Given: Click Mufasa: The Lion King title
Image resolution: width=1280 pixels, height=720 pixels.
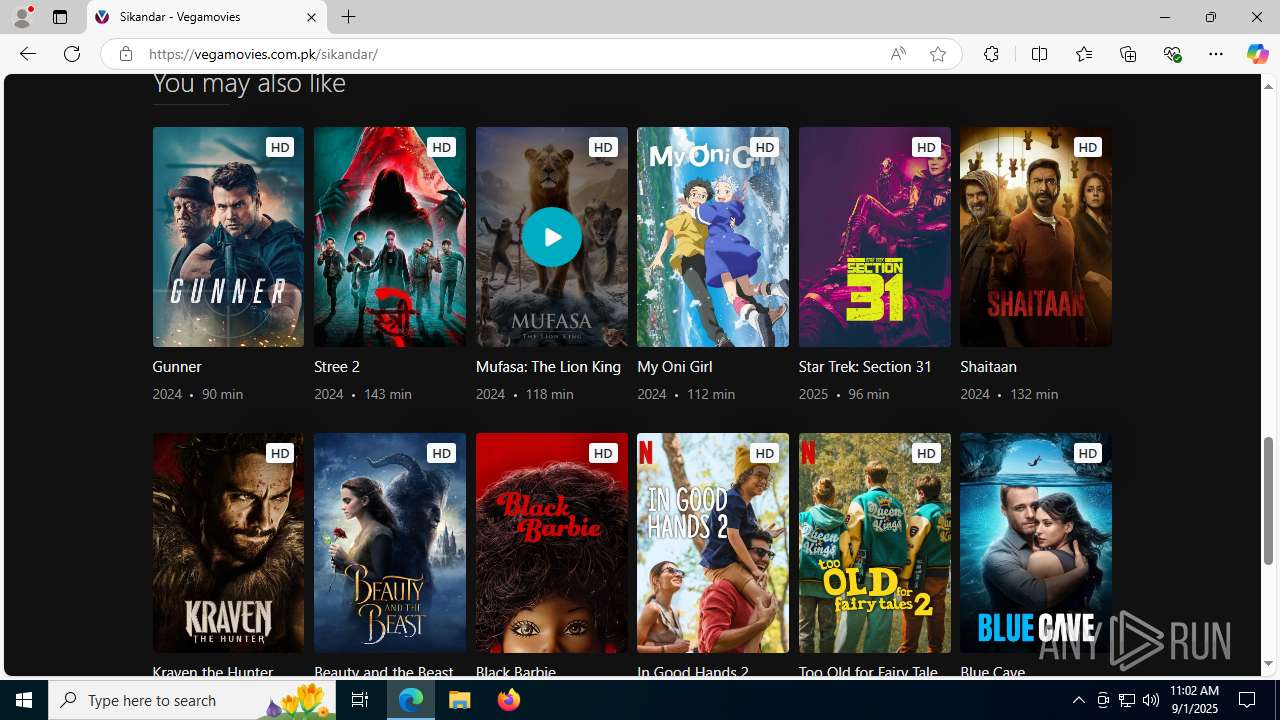Looking at the screenshot, I should click(548, 367).
